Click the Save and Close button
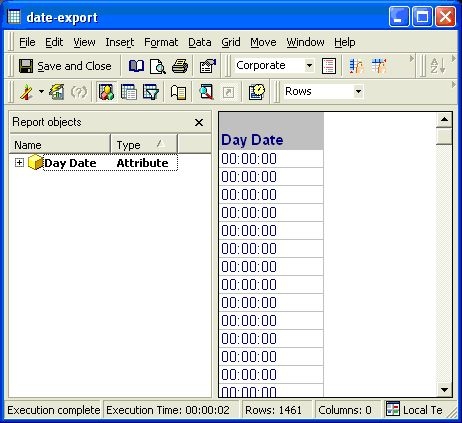 (65, 66)
